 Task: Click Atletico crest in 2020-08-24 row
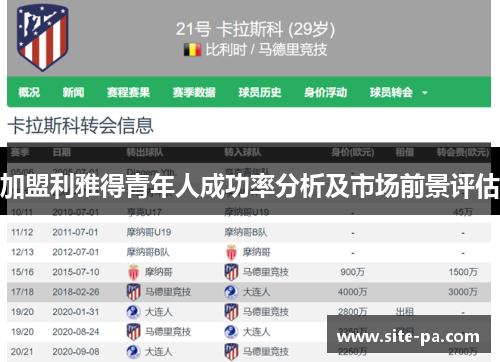[x=133, y=332]
